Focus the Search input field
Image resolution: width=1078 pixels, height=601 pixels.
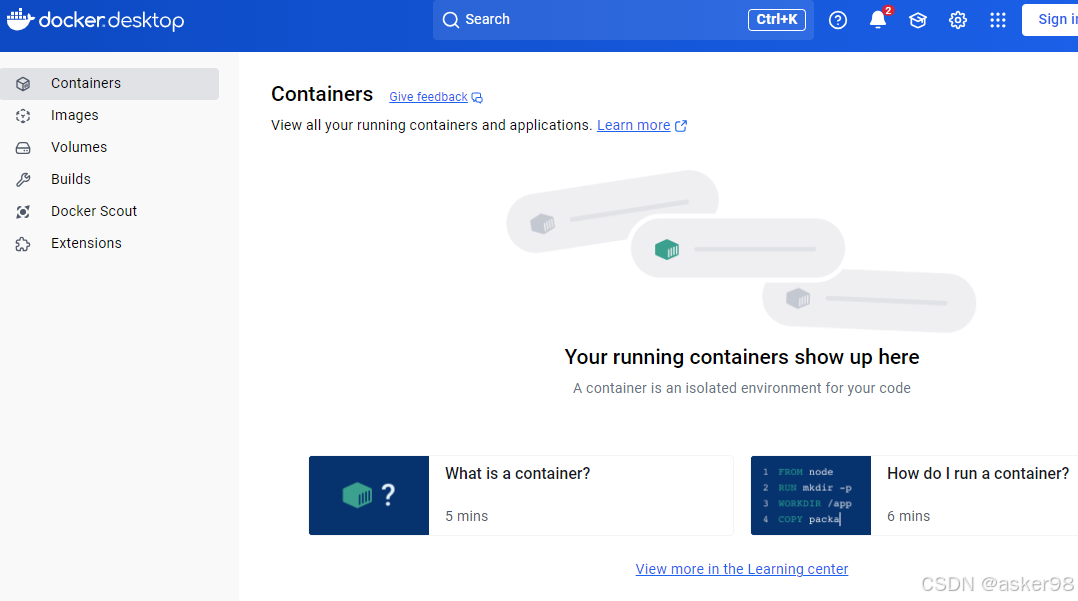tap(623, 19)
